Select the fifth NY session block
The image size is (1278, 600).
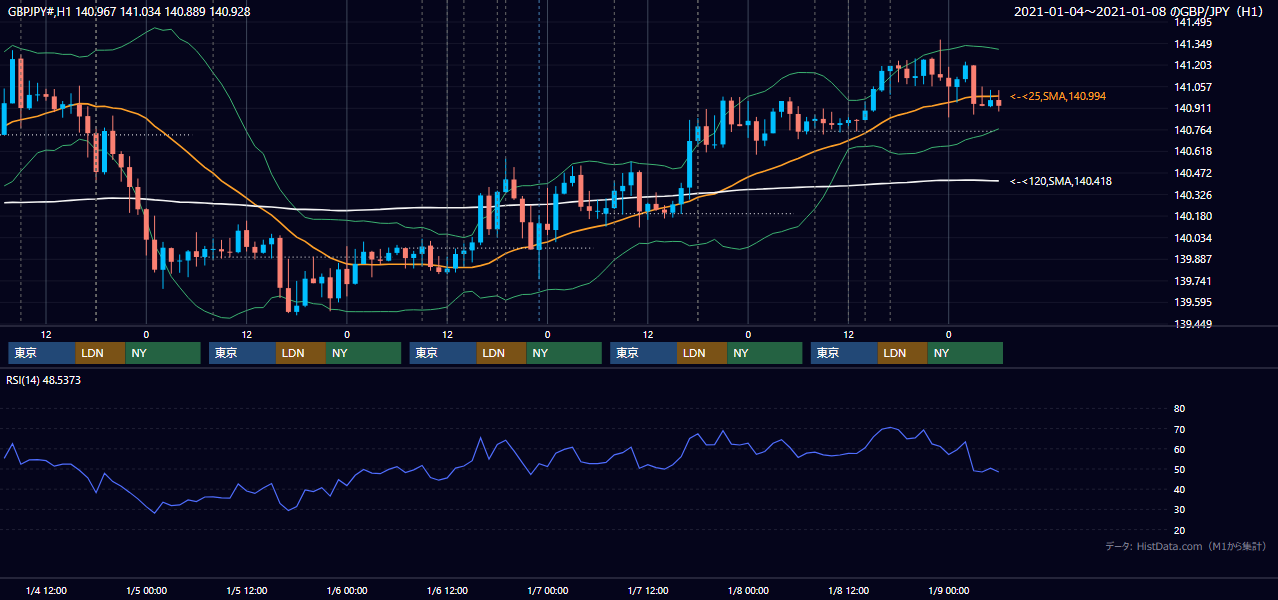(965, 353)
